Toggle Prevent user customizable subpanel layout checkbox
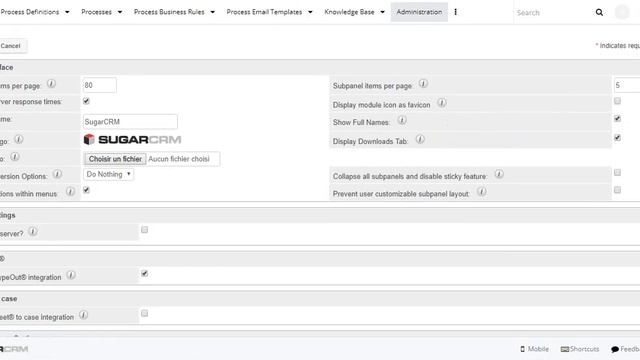 pos(618,190)
